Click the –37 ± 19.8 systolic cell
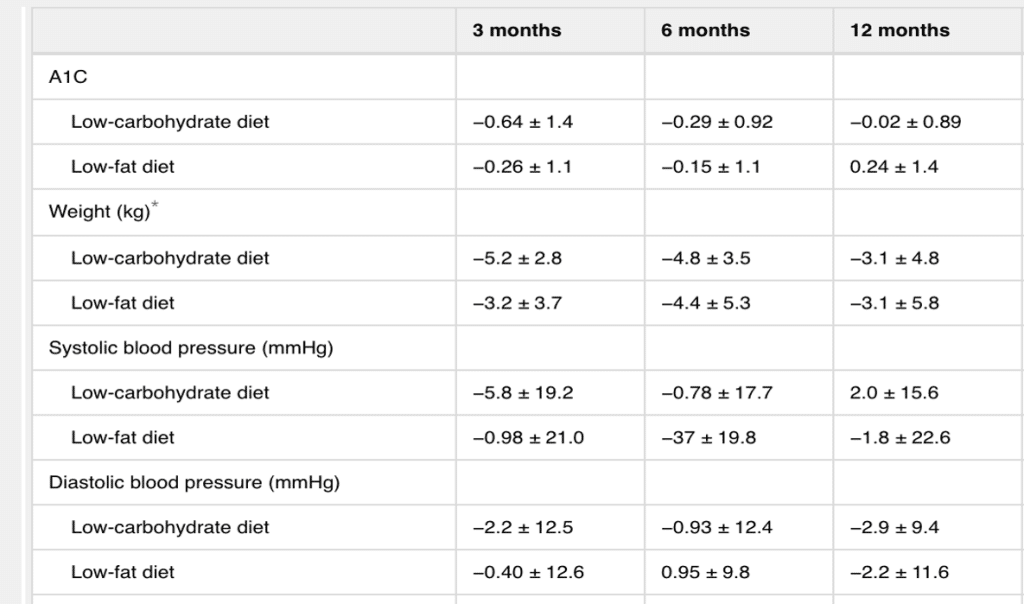 click(709, 438)
